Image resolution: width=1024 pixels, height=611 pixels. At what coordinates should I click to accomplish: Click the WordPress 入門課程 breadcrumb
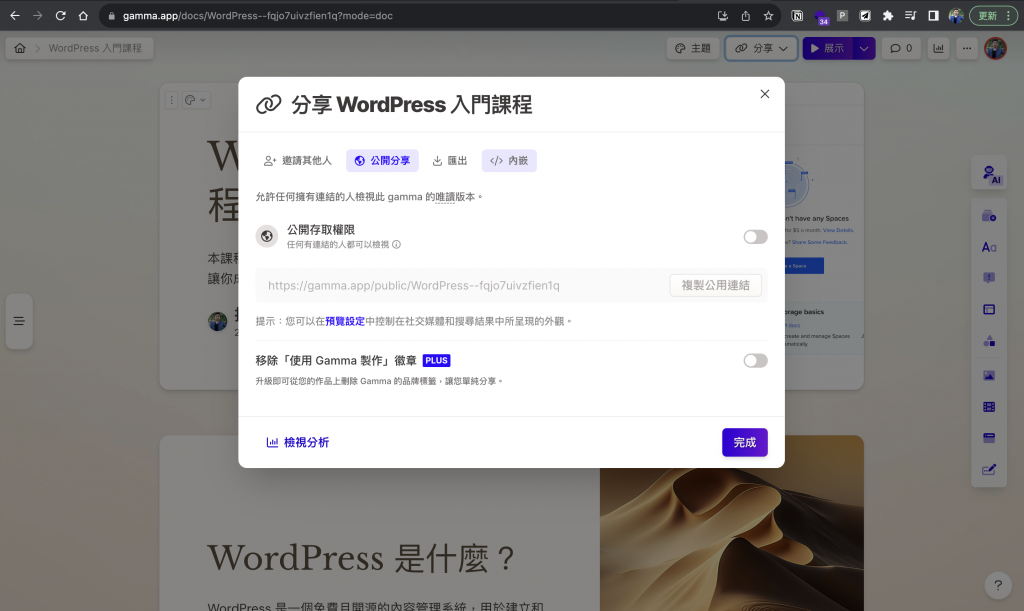pyautogui.click(x=95, y=48)
